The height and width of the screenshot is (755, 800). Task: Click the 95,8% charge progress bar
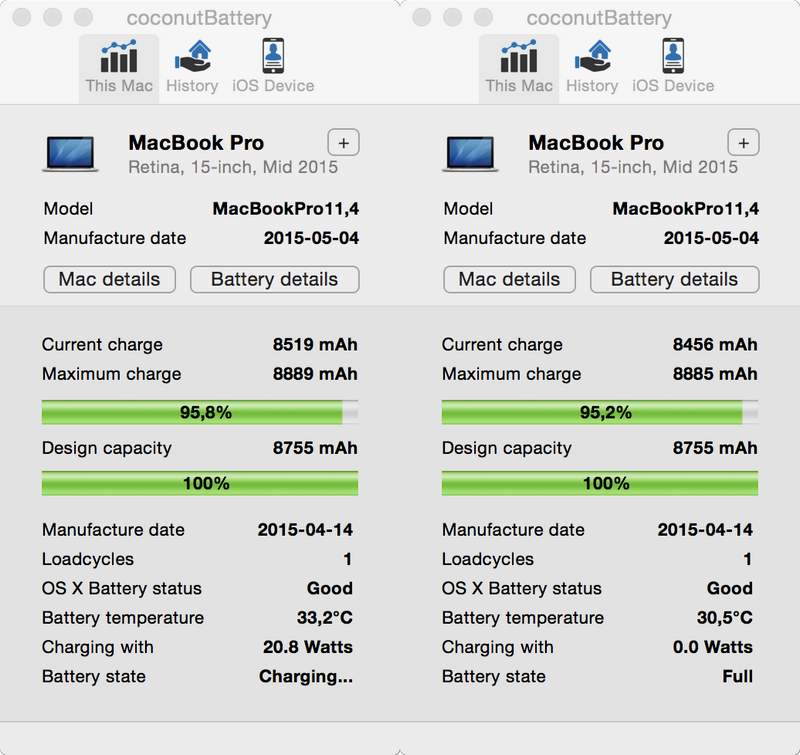point(199,412)
